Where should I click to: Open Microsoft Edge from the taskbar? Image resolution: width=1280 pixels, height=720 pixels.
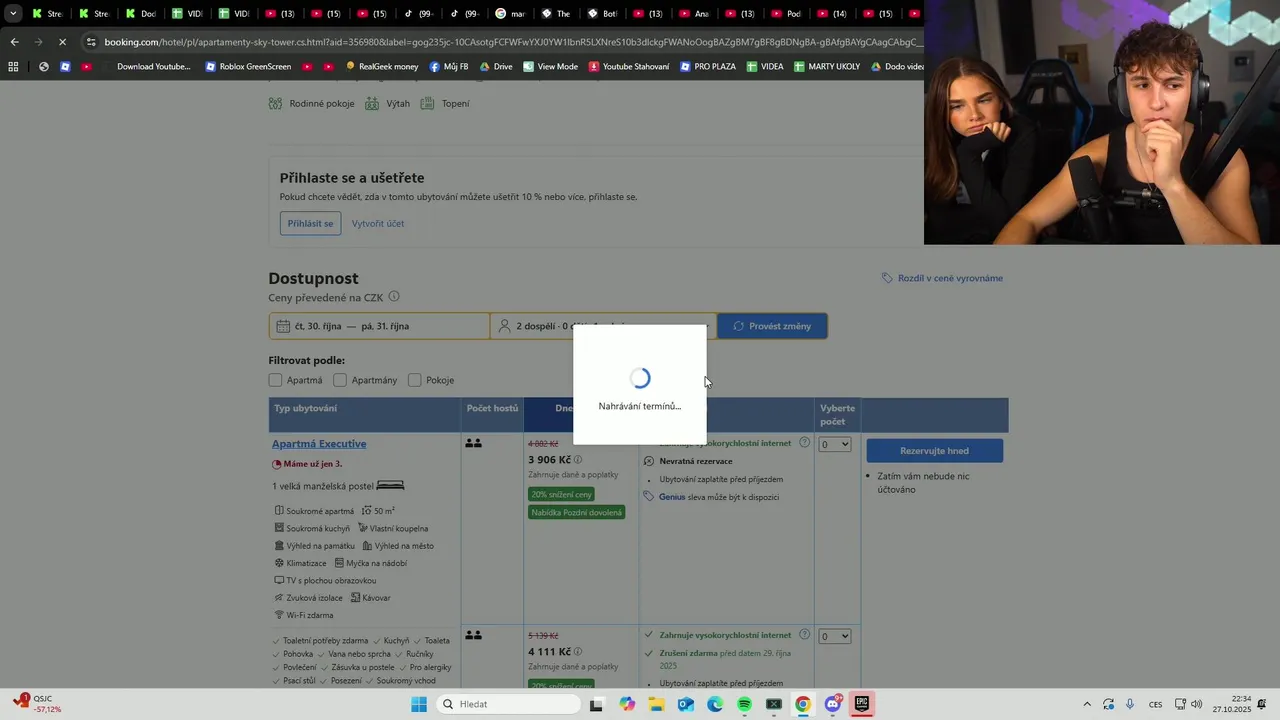pyautogui.click(x=715, y=704)
